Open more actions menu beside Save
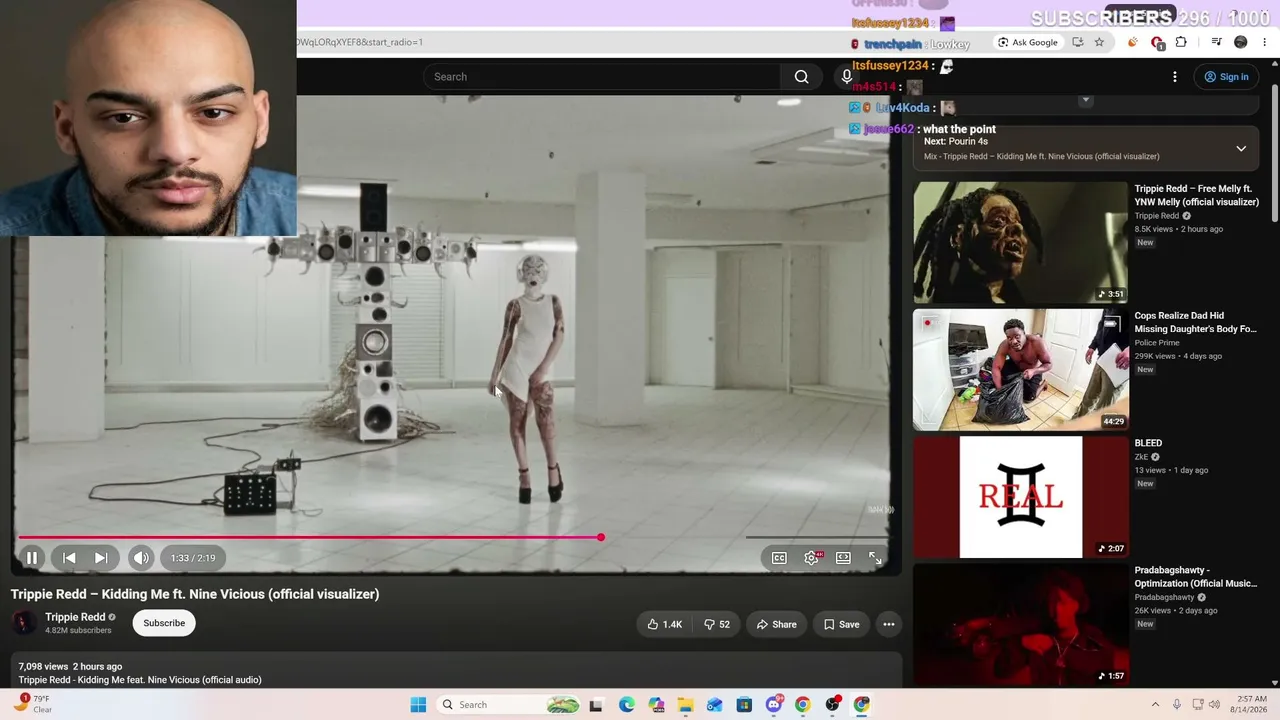 point(888,624)
